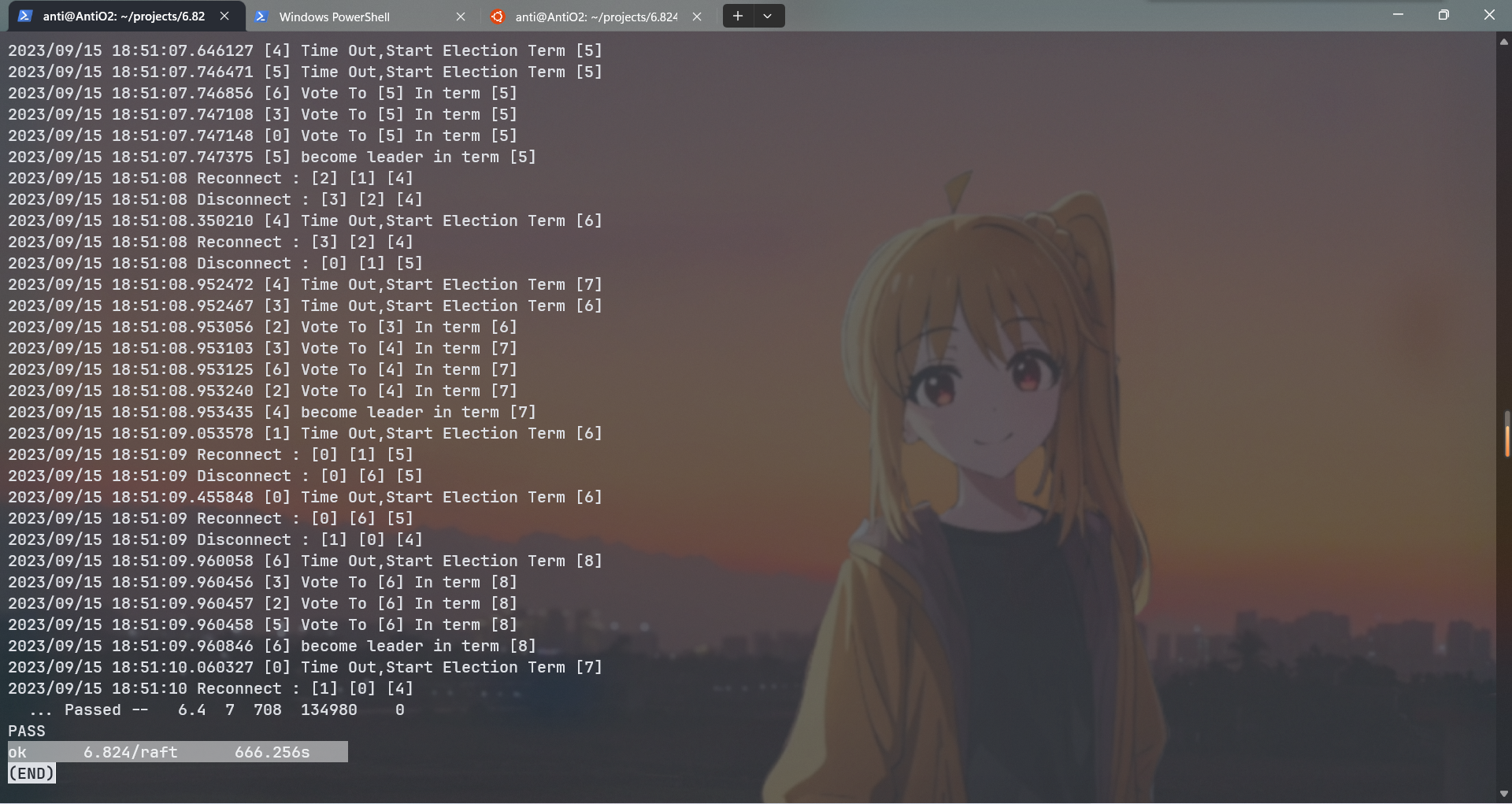This screenshot has width=1512, height=804.
Task: Close the first anti@AntiO2 tab
Action: [x=224, y=17]
